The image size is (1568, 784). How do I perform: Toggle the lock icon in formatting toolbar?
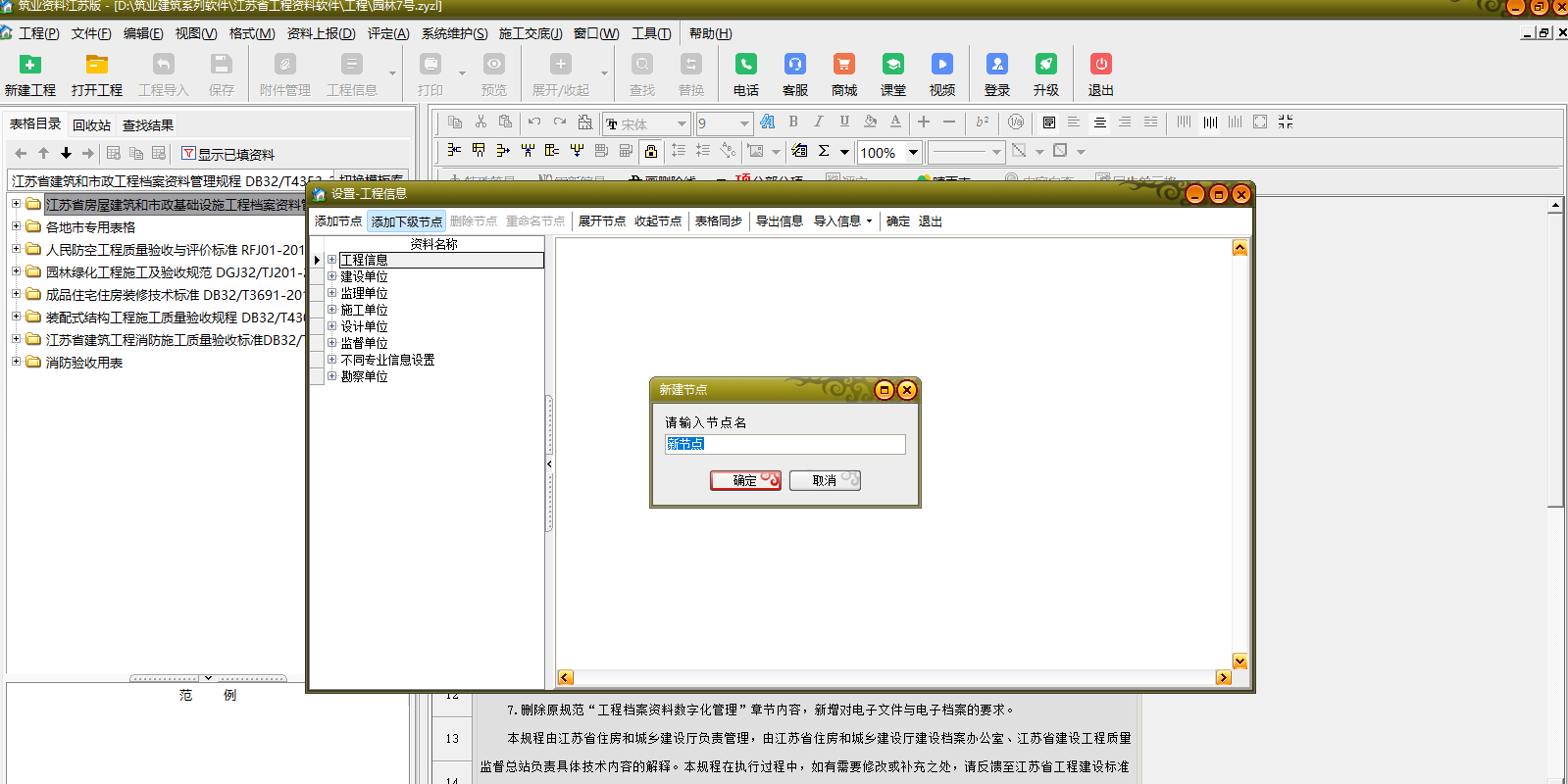click(650, 151)
